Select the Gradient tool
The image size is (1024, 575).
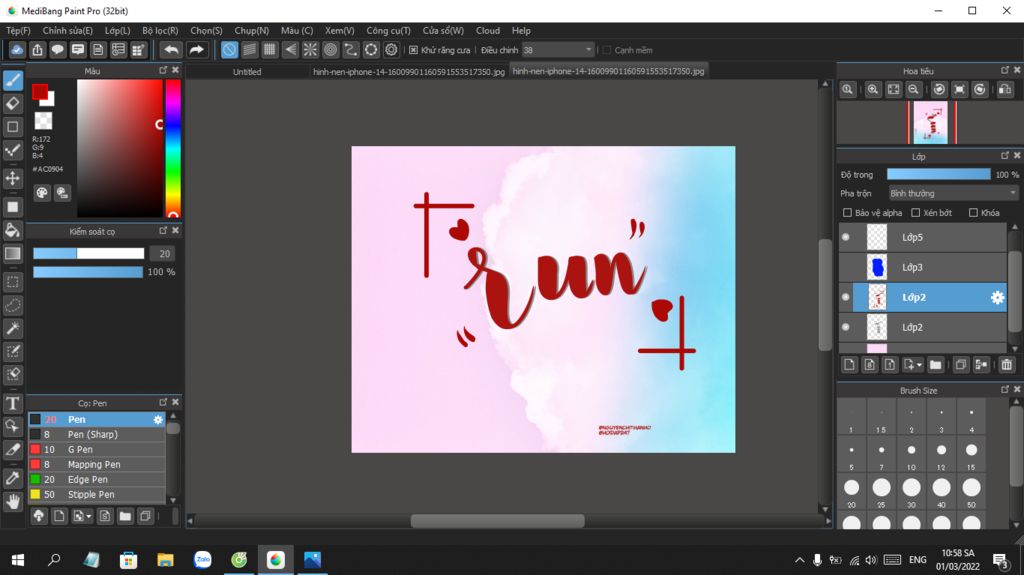click(x=12, y=254)
